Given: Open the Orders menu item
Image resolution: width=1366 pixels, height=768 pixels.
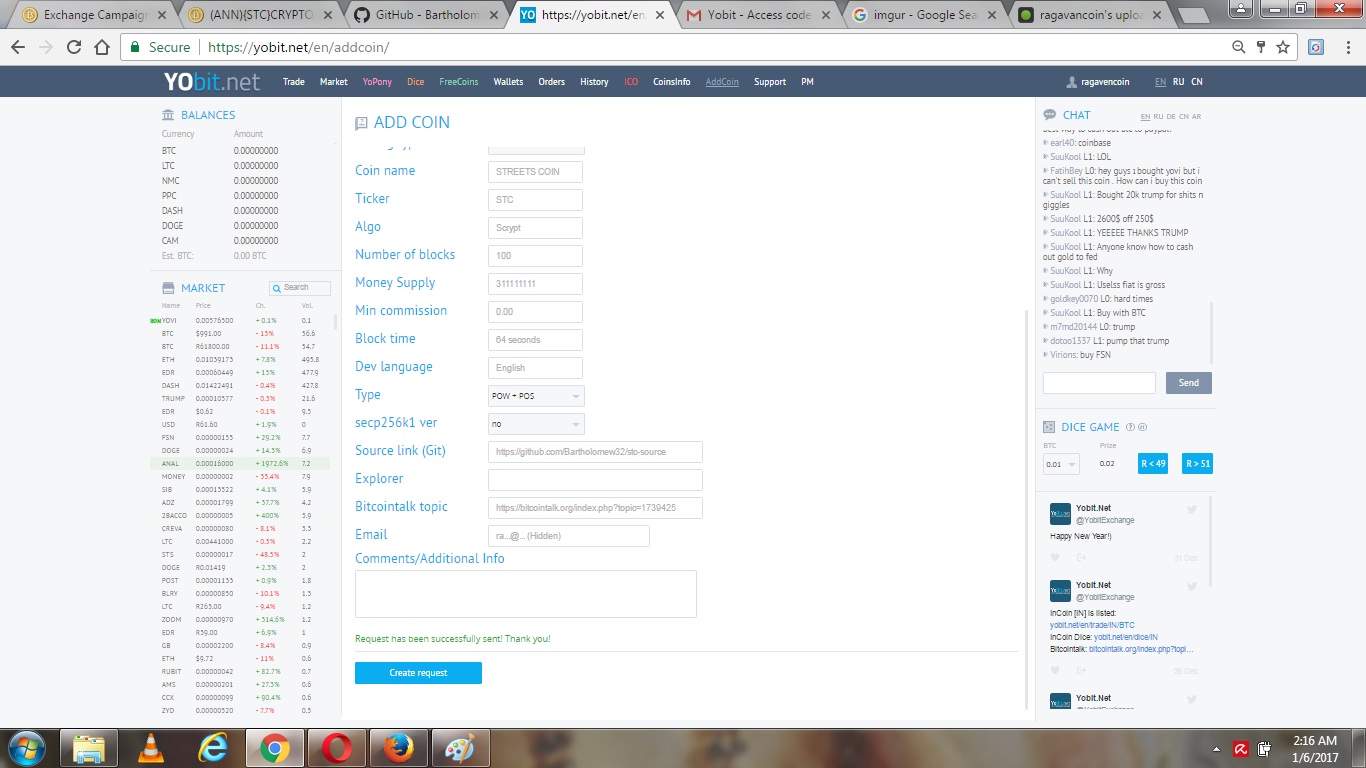Looking at the screenshot, I should (x=552, y=82).
